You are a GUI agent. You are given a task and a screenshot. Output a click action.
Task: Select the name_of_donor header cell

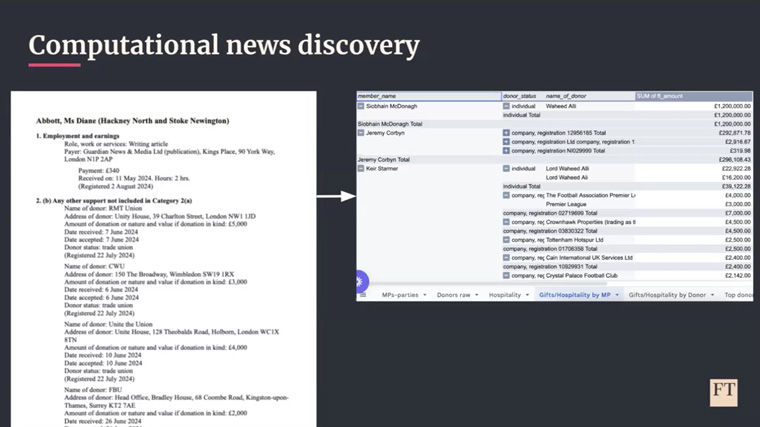pos(589,96)
